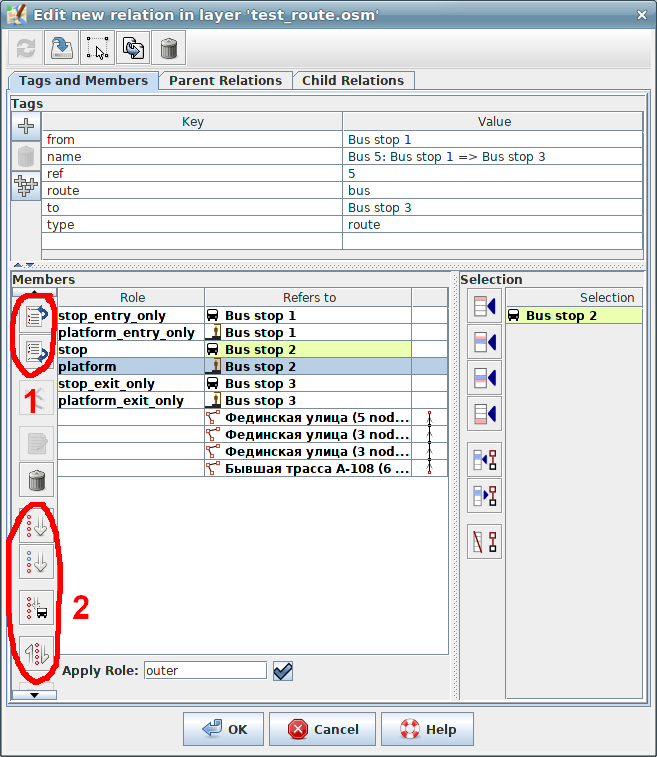Expand members toolbar with bottom down arrow
657x757 pixels.
pyautogui.click(x=34, y=694)
